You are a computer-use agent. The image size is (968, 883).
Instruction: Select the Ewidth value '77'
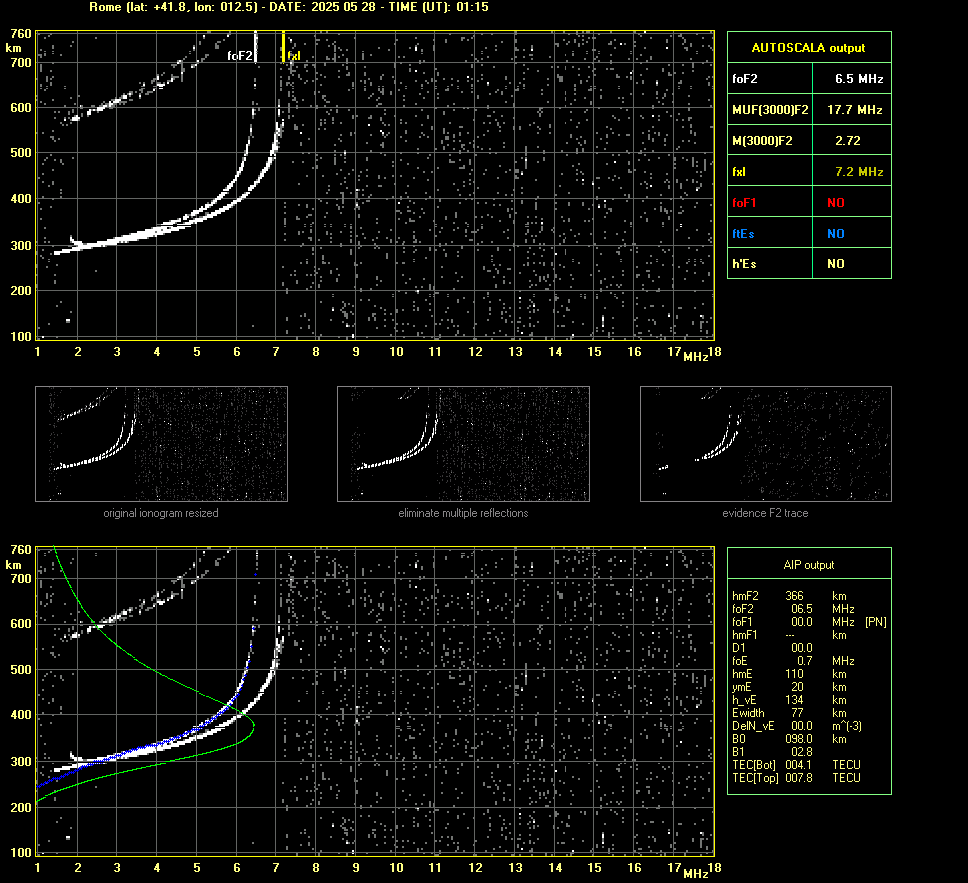click(797, 713)
